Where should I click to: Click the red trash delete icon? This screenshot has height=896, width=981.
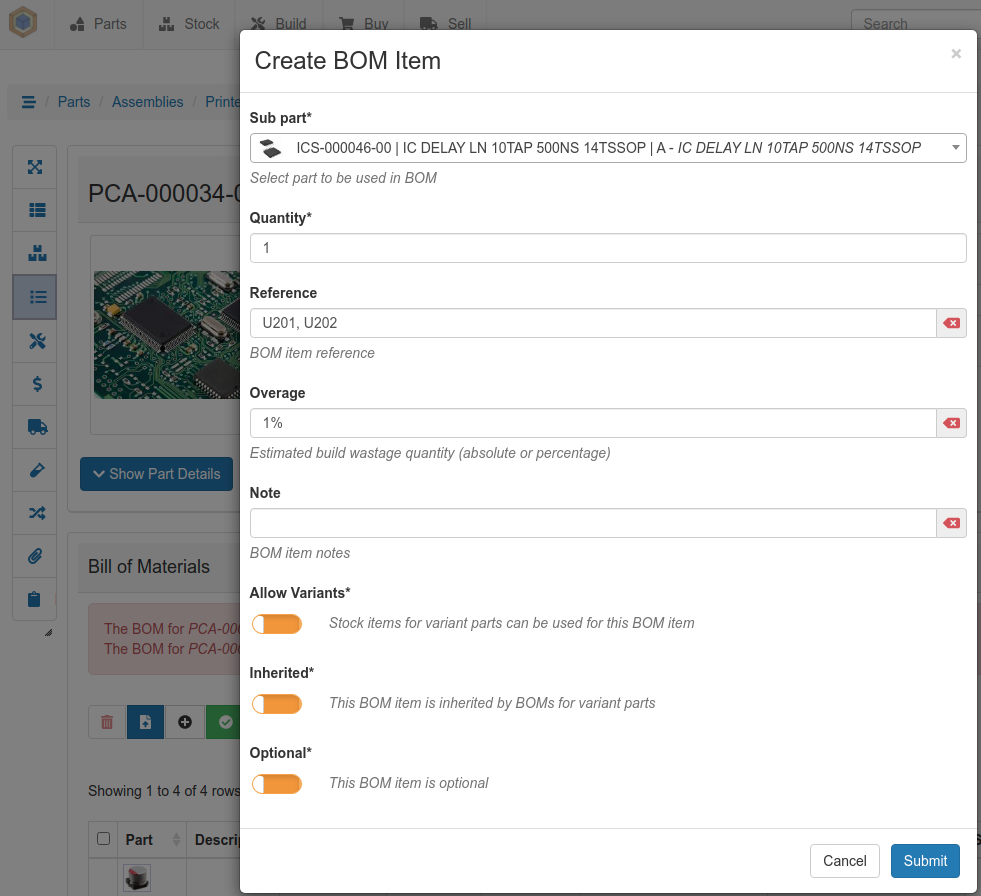(x=107, y=722)
